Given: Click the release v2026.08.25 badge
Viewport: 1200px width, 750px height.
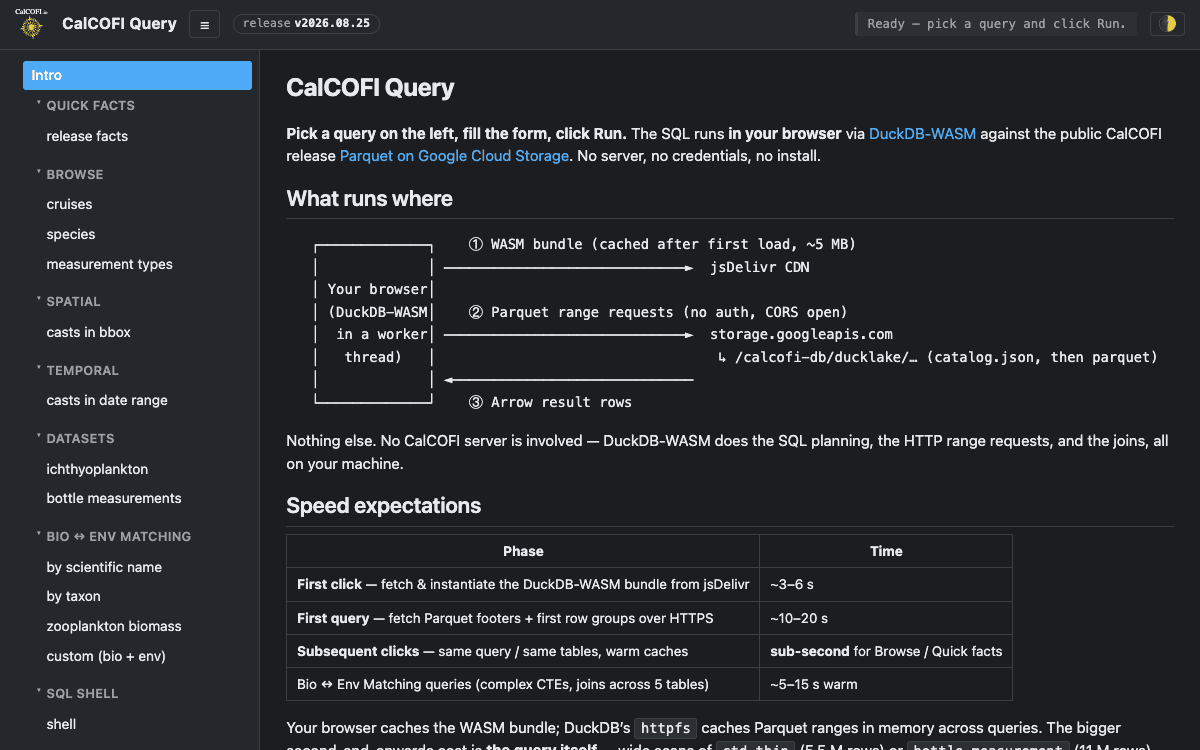Looking at the screenshot, I should pos(306,24).
